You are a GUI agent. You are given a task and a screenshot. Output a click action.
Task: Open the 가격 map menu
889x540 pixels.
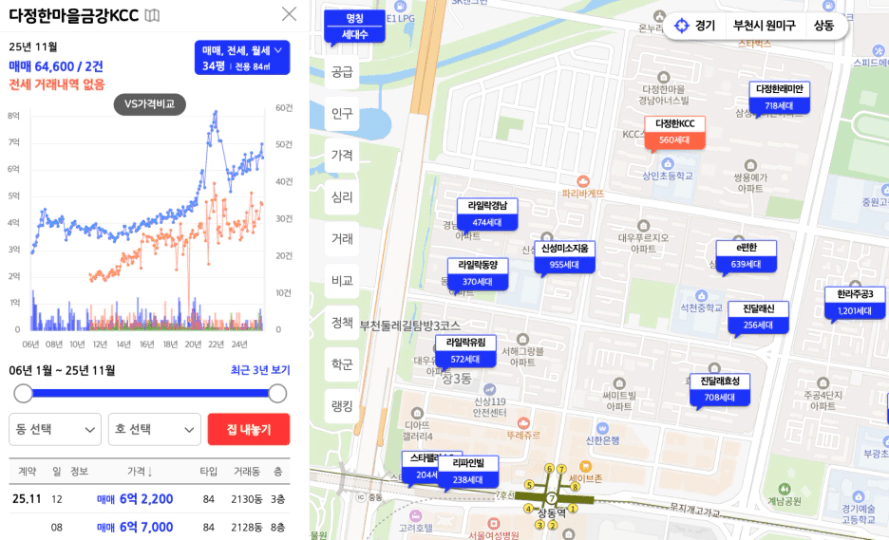[342, 155]
